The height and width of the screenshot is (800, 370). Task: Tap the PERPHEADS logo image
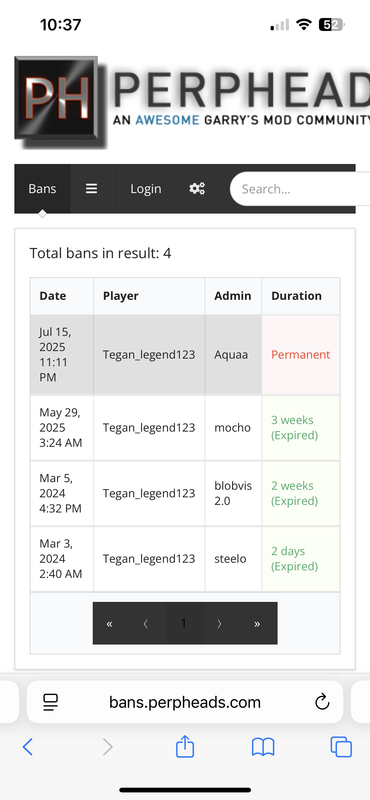192,102
